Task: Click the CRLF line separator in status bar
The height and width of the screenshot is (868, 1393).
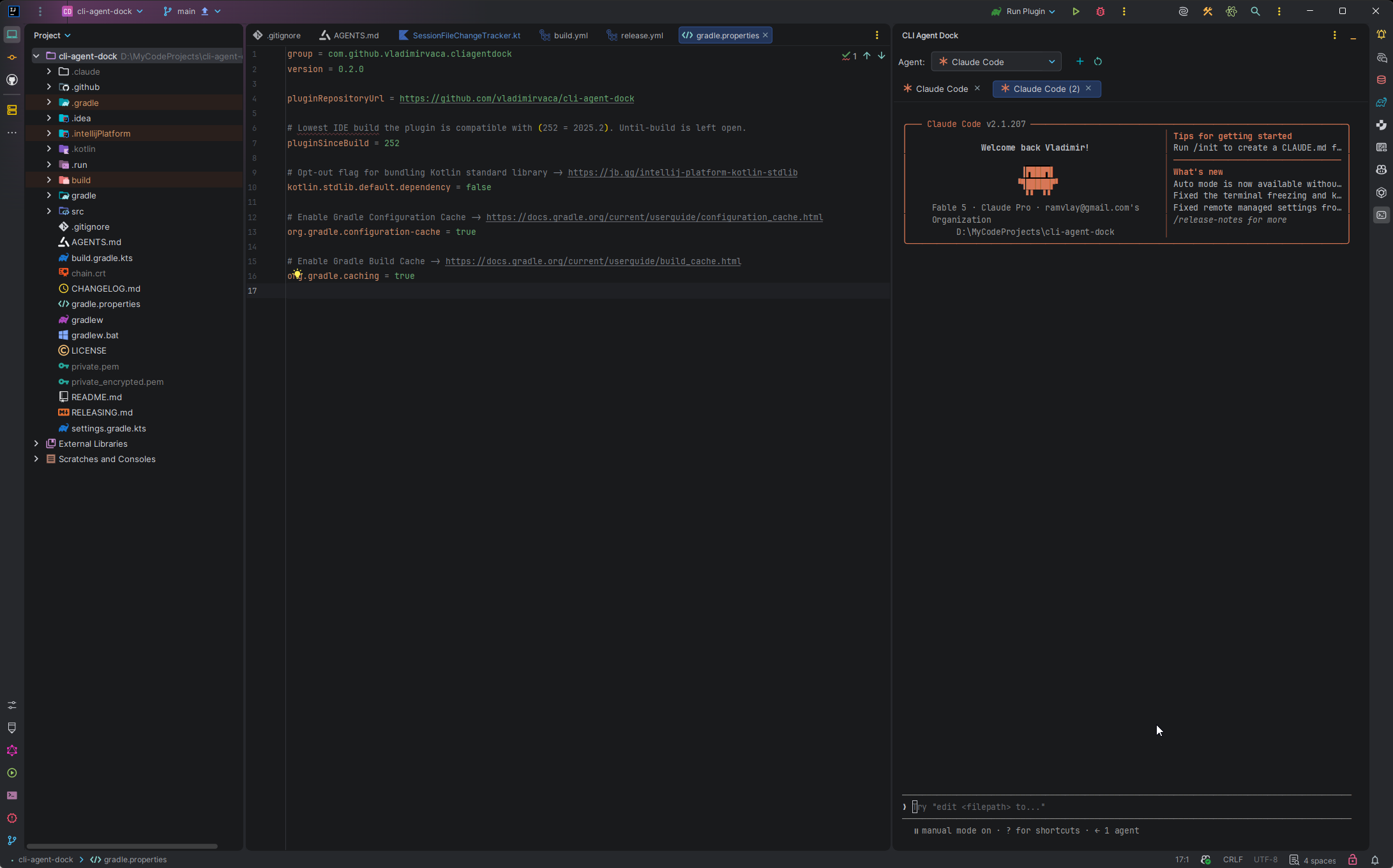Action: pyautogui.click(x=1232, y=860)
